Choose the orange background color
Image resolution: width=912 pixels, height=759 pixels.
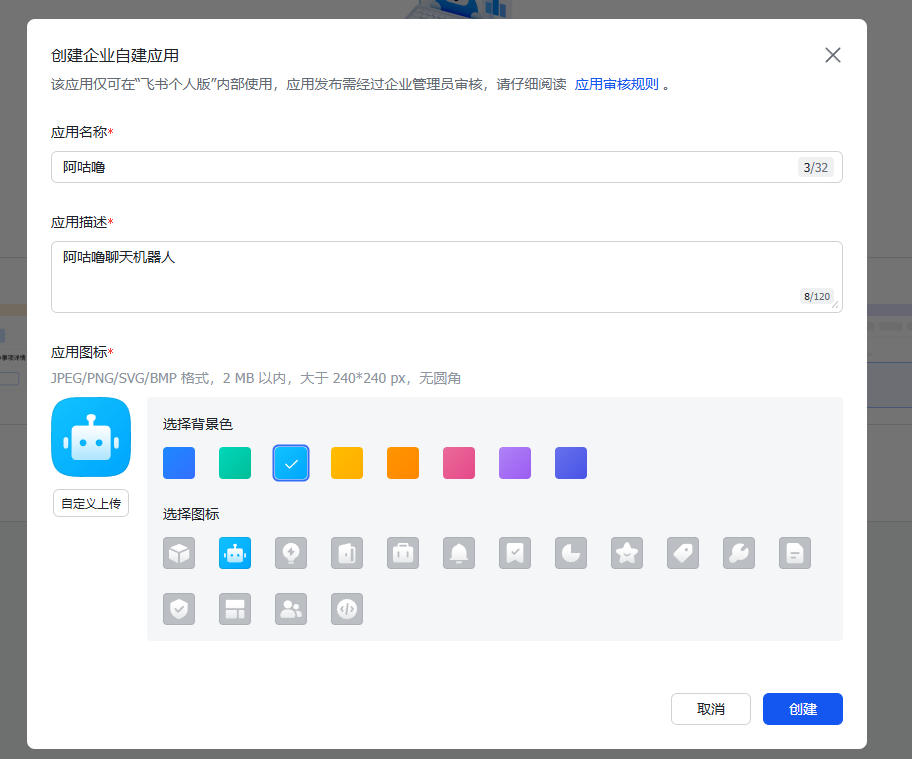point(403,463)
